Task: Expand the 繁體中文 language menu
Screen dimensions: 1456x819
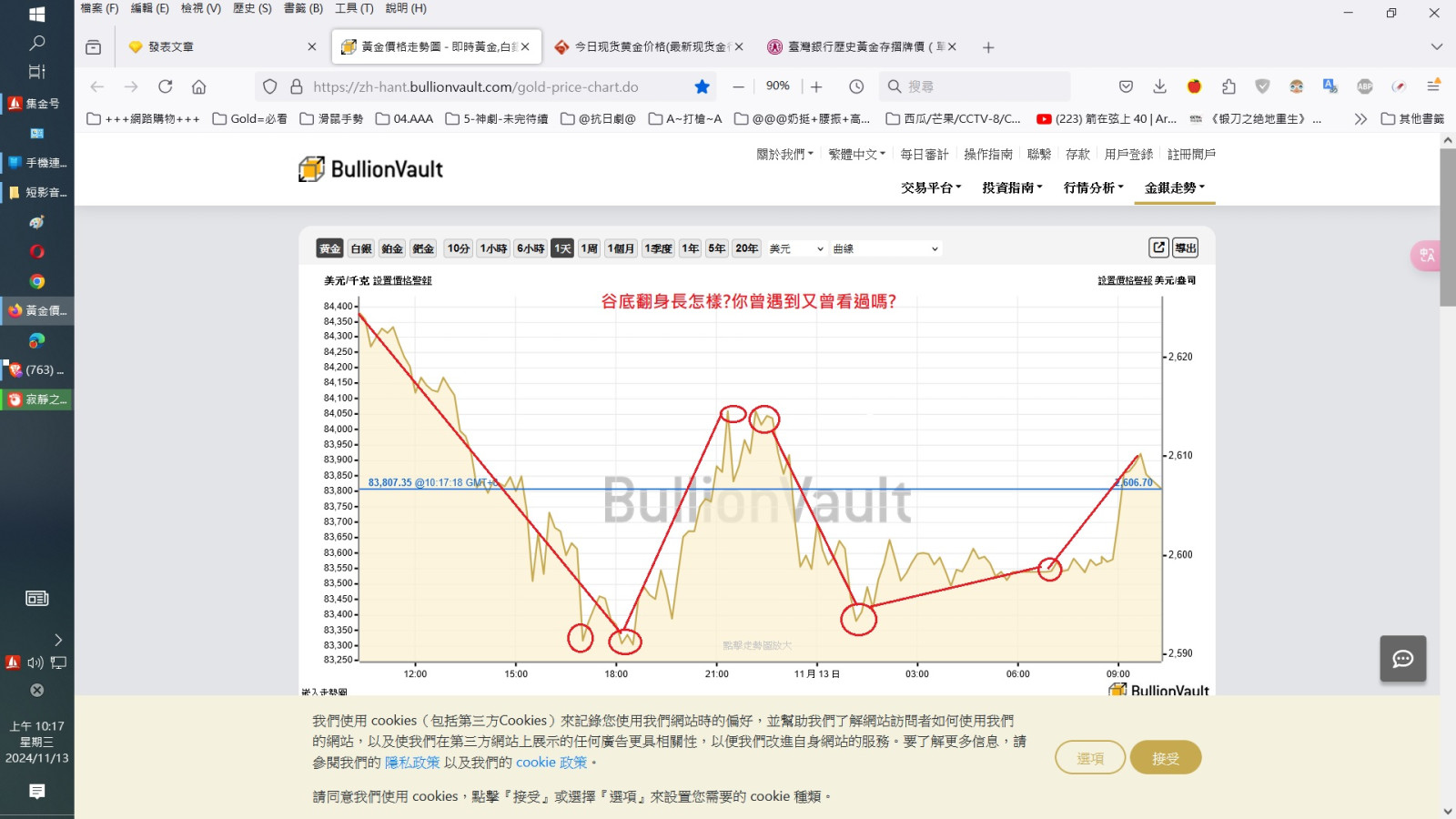Action: pyautogui.click(x=855, y=155)
